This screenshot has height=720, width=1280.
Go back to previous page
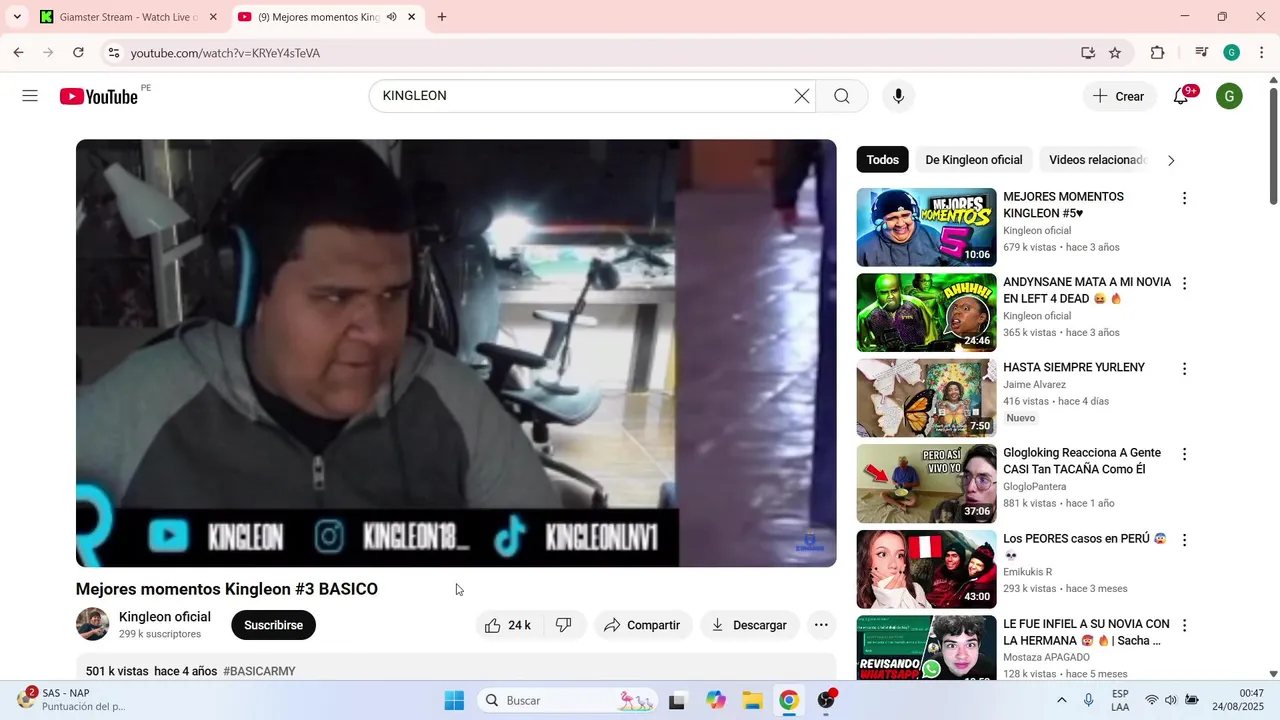click(x=18, y=53)
